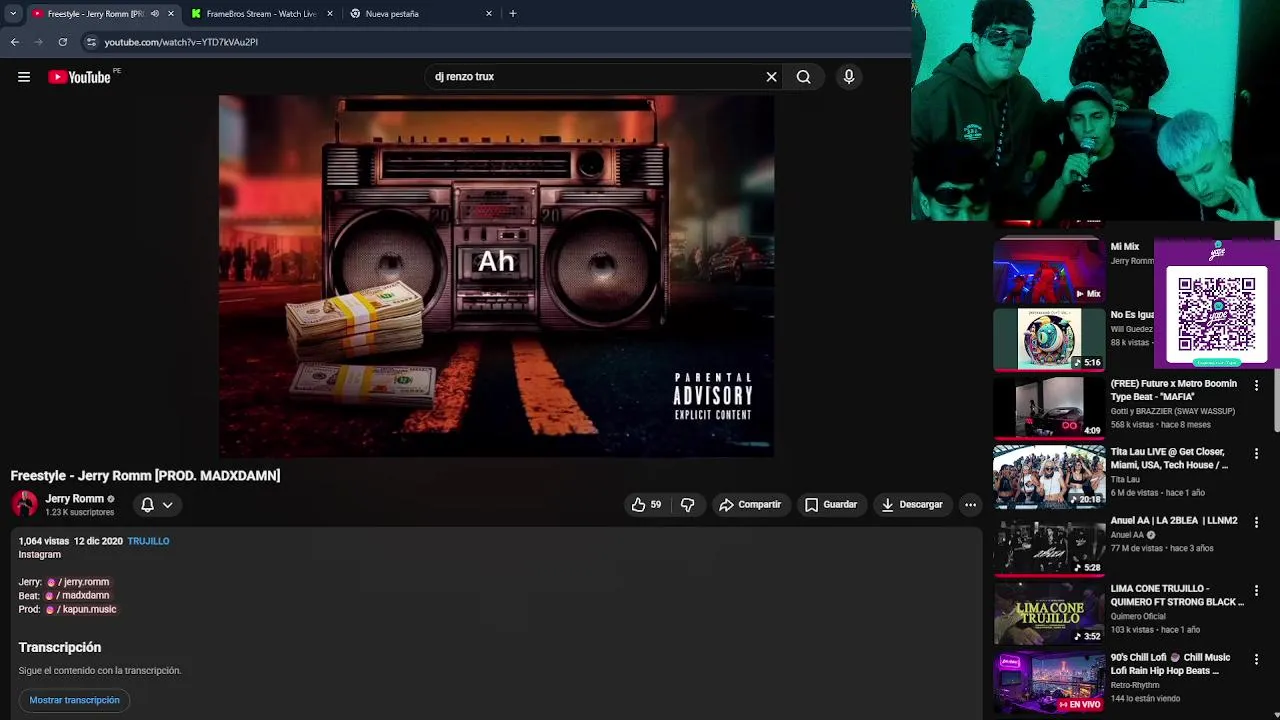Open the kapun.music Instagram link
Viewport: 1280px width, 720px height.
(x=81, y=609)
